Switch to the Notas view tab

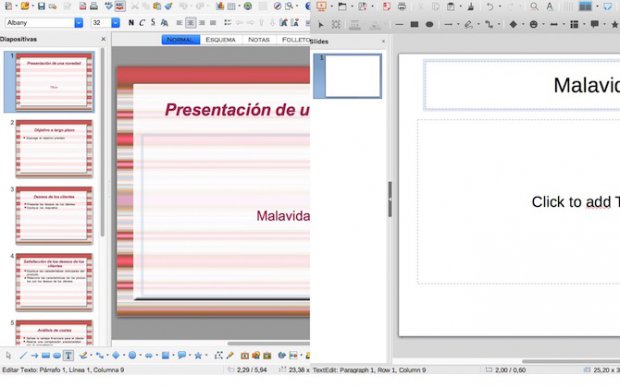coord(259,40)
